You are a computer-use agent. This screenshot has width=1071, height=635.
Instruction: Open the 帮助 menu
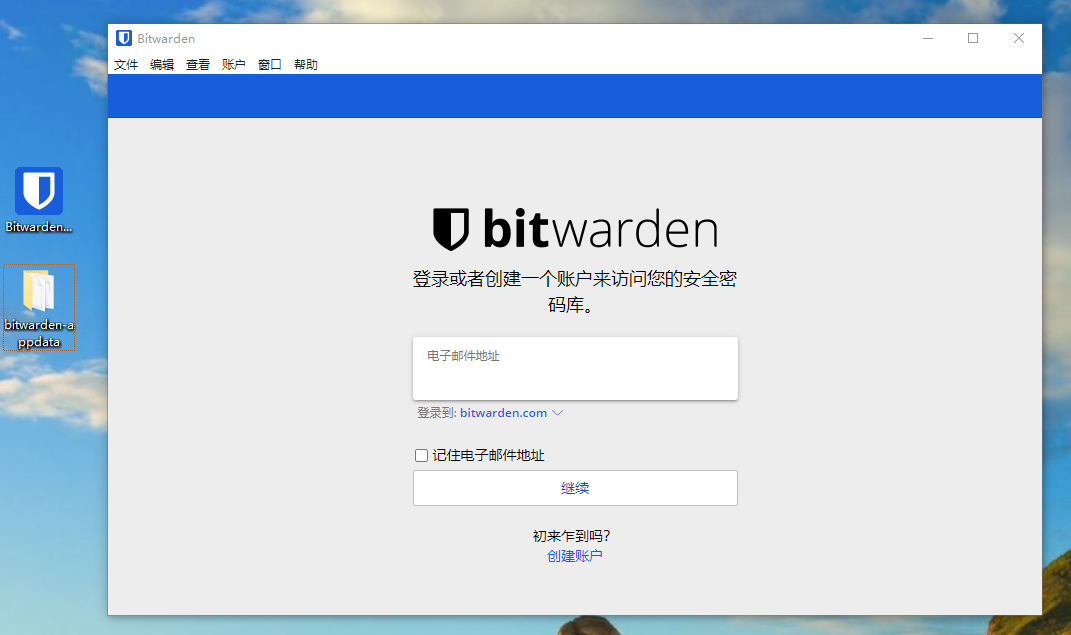pos(306,64)
